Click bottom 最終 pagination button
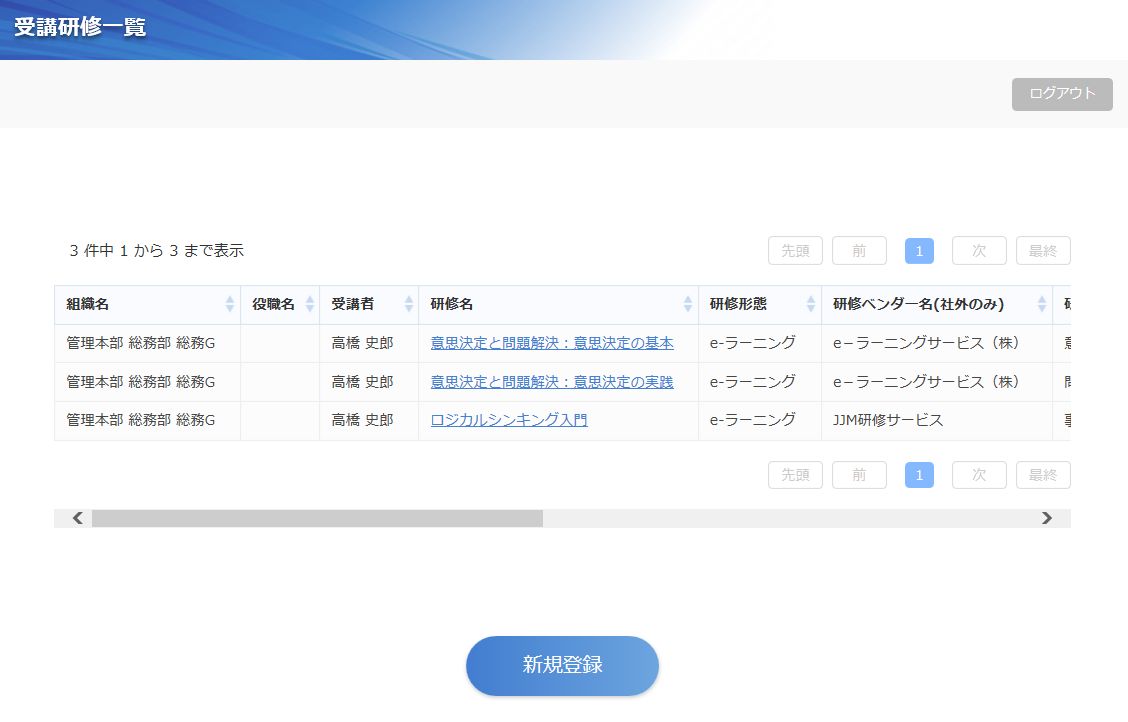This screenshot has width=1128, height=722. coord(1042,475)
